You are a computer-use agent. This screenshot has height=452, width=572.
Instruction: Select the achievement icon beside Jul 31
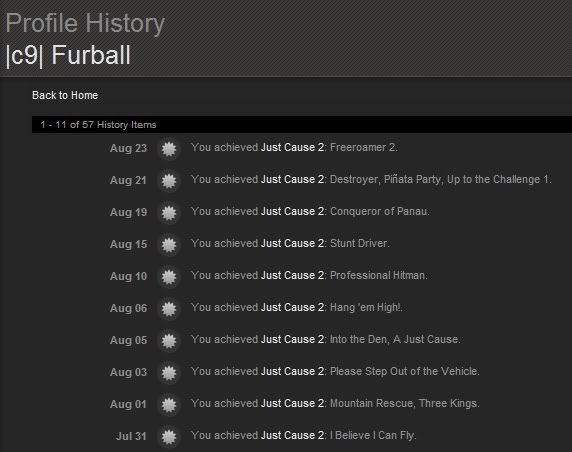click(x=169, y=437)
